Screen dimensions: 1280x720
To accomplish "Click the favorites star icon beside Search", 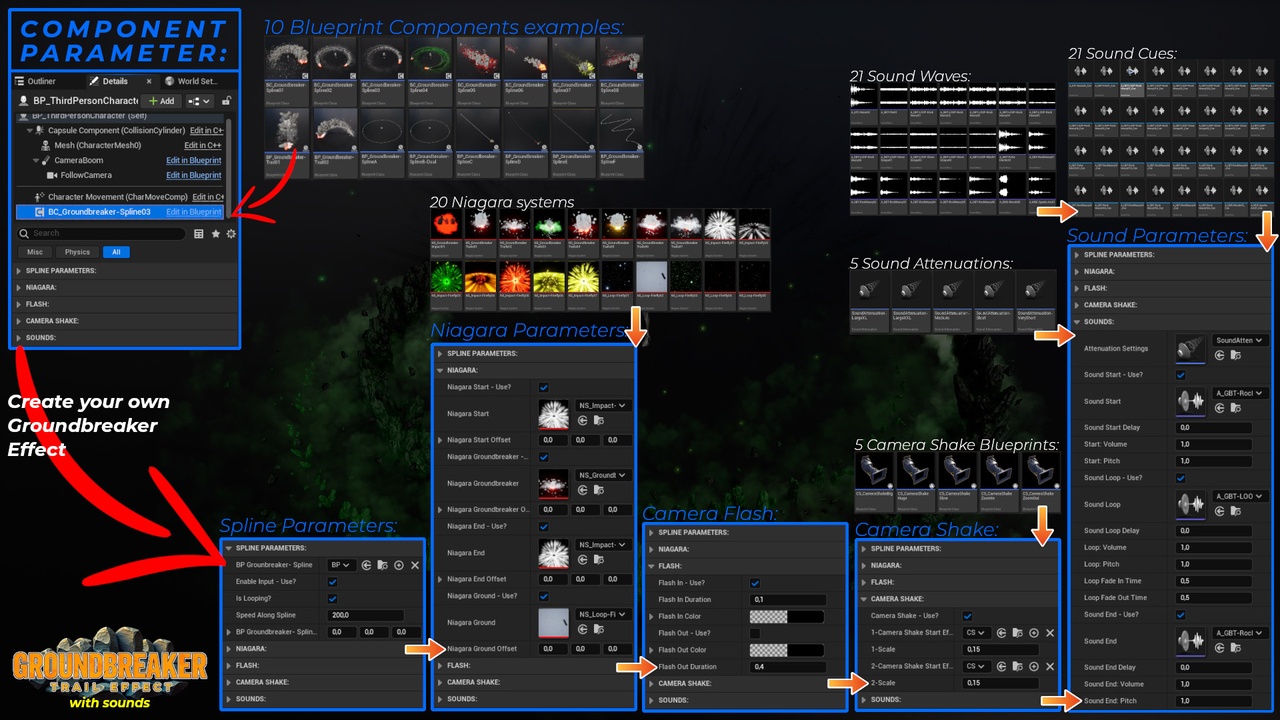I will (215, 234).
